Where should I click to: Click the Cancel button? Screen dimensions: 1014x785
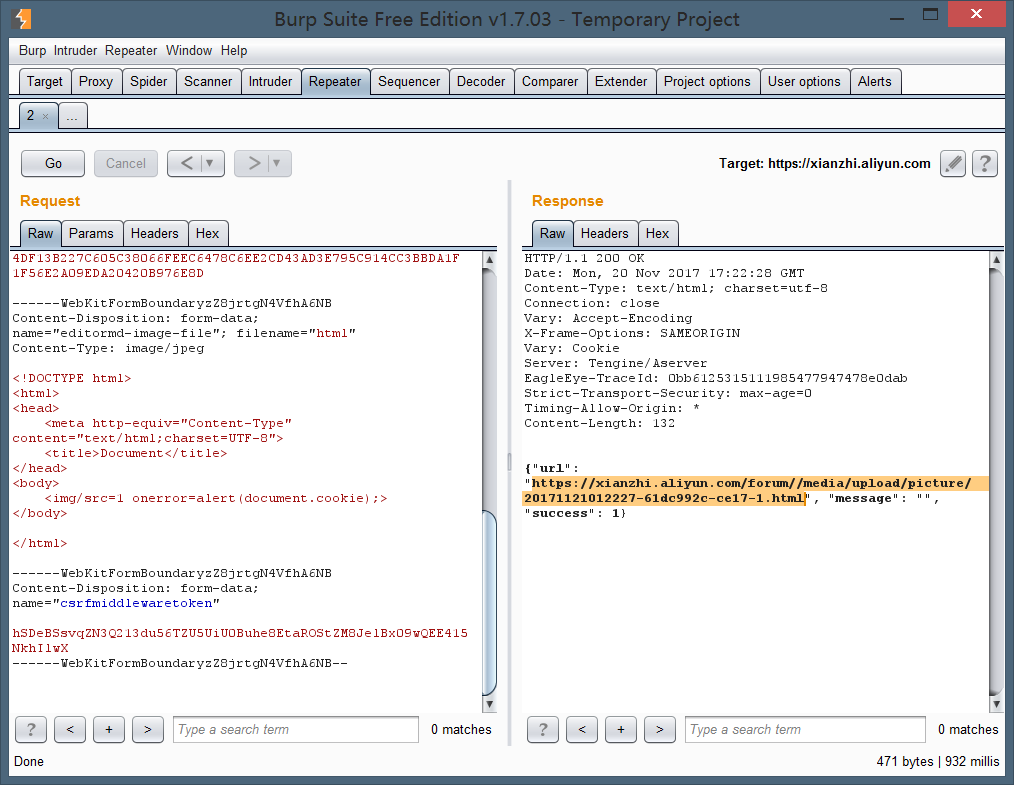coord(126,164)
